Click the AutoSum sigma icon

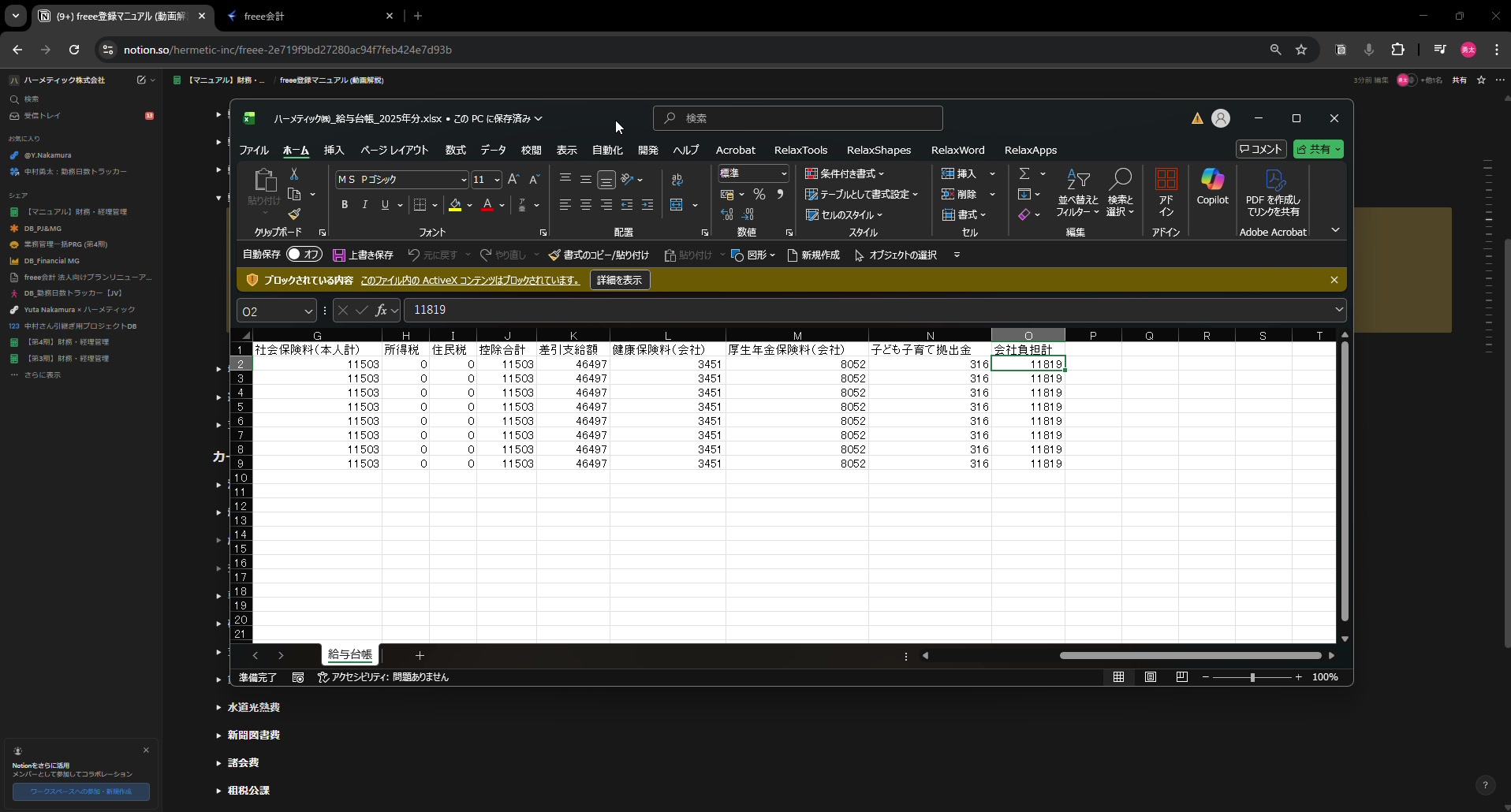pyautogui.click(x=1024, y=173)
